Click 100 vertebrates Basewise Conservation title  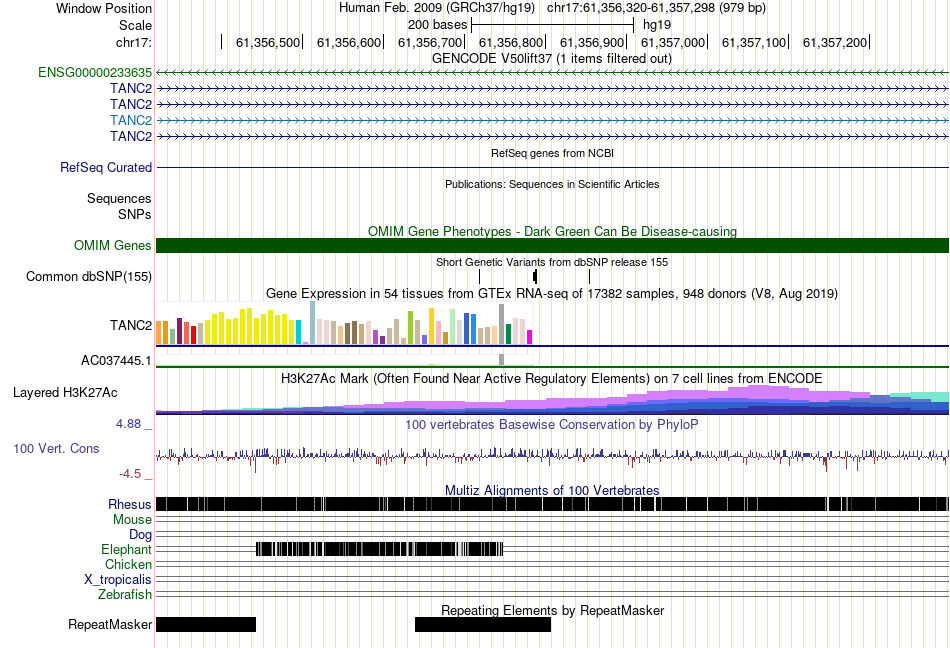point(552,425)
